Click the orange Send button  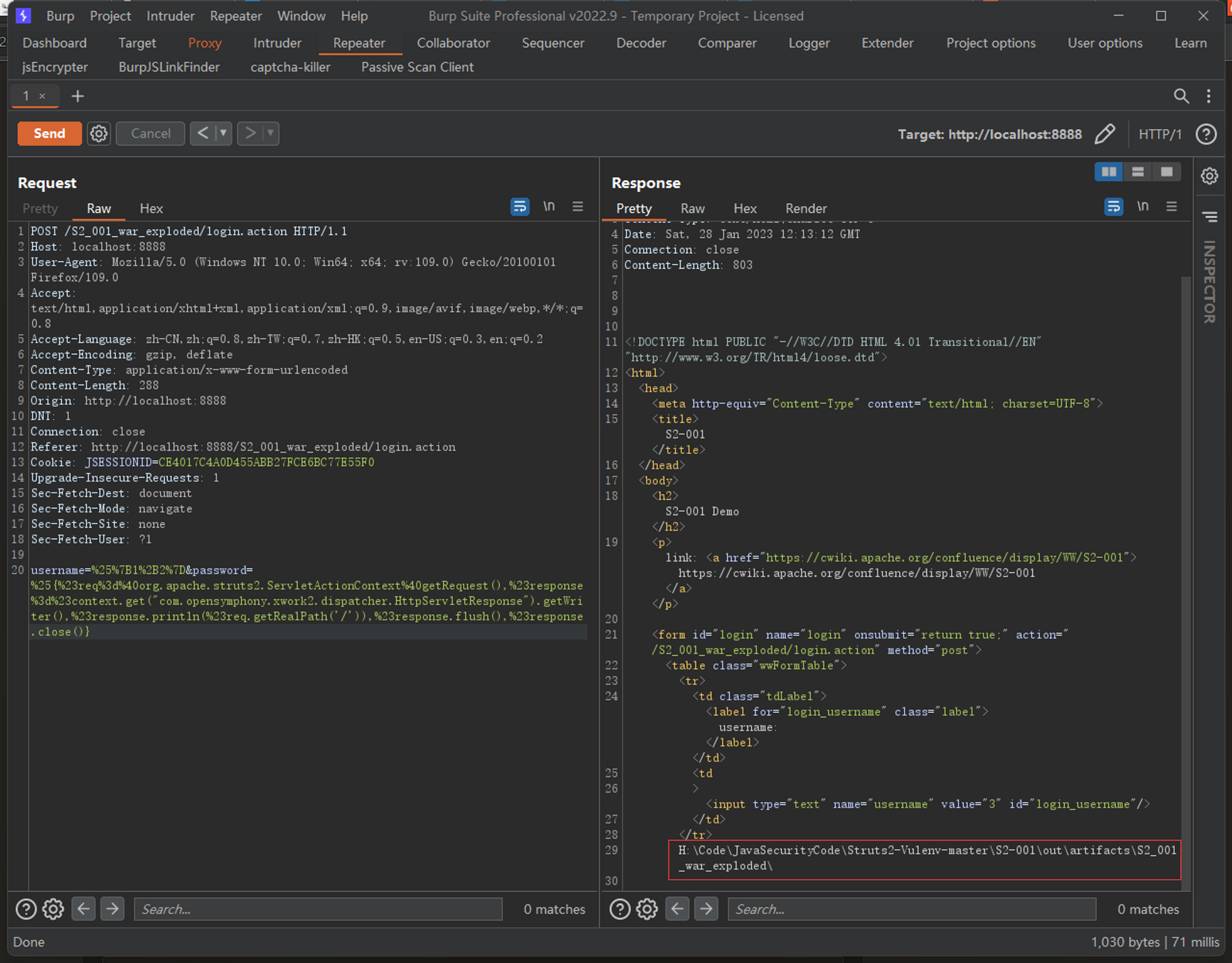click(x=49, y=134)
